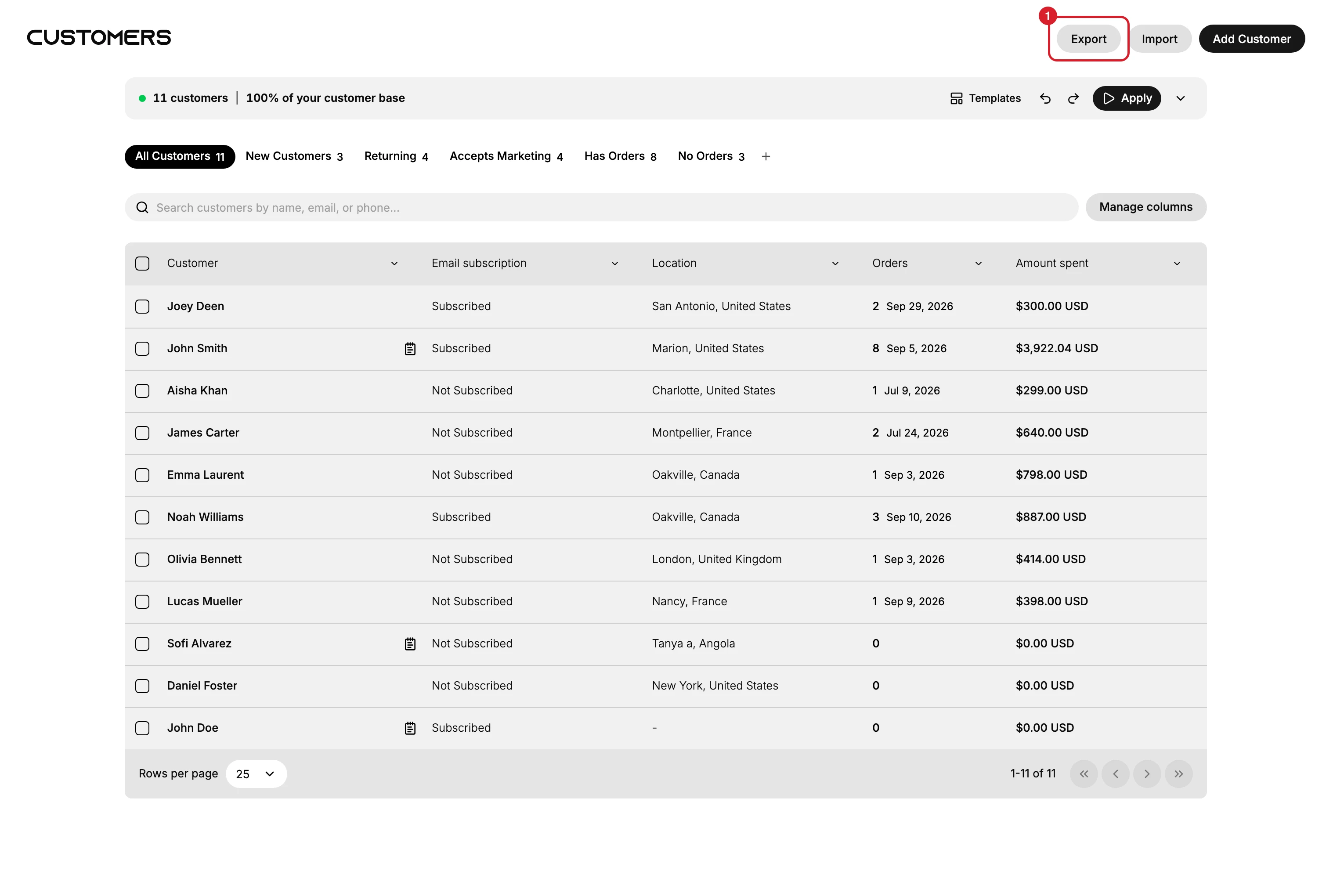Select the Aisha Khan row checkbox
Screen dimensions: 1344x896
[x=142, y=391]
